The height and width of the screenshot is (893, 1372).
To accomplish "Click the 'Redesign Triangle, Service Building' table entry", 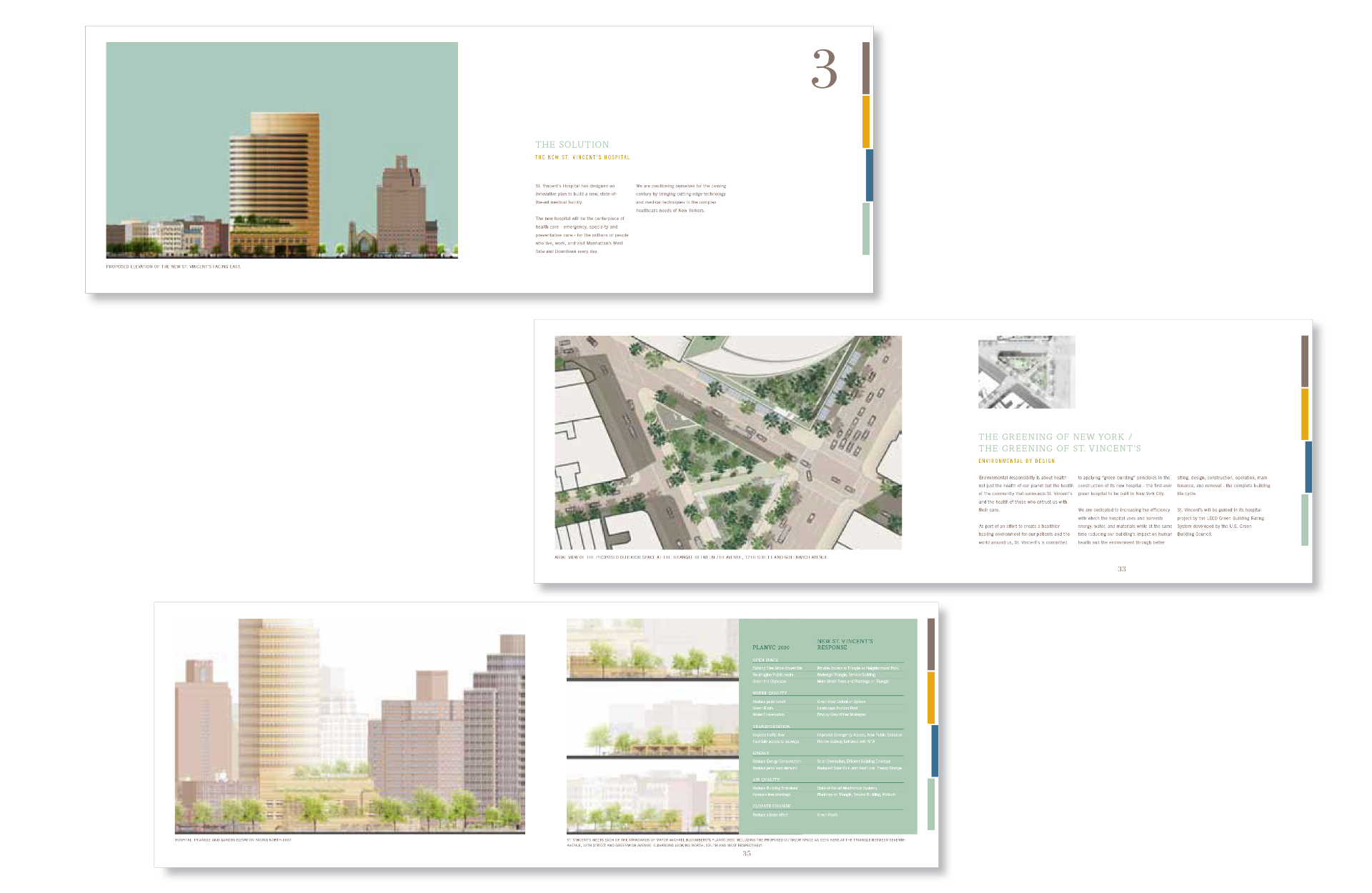I will 846,674.
